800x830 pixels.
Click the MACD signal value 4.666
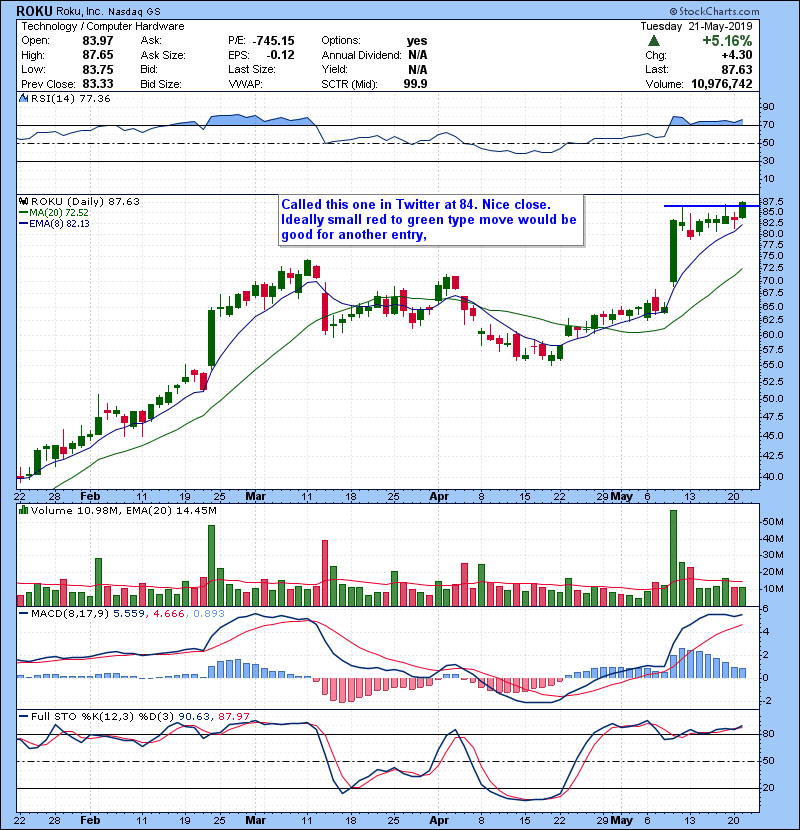pyautogui.click(x=169, y=614)
